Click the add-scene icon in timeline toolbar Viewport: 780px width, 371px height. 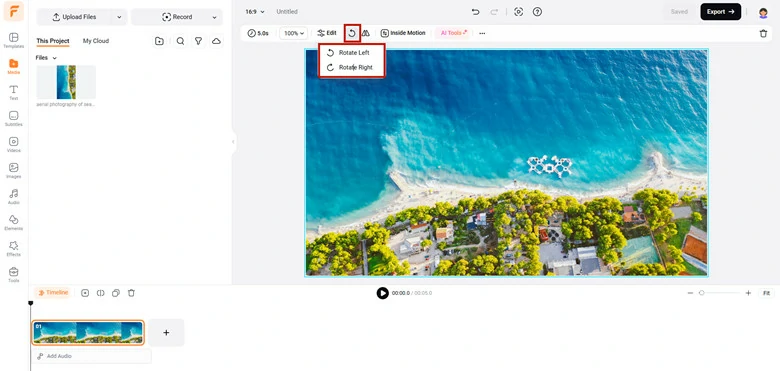click(x=85, y=293)
